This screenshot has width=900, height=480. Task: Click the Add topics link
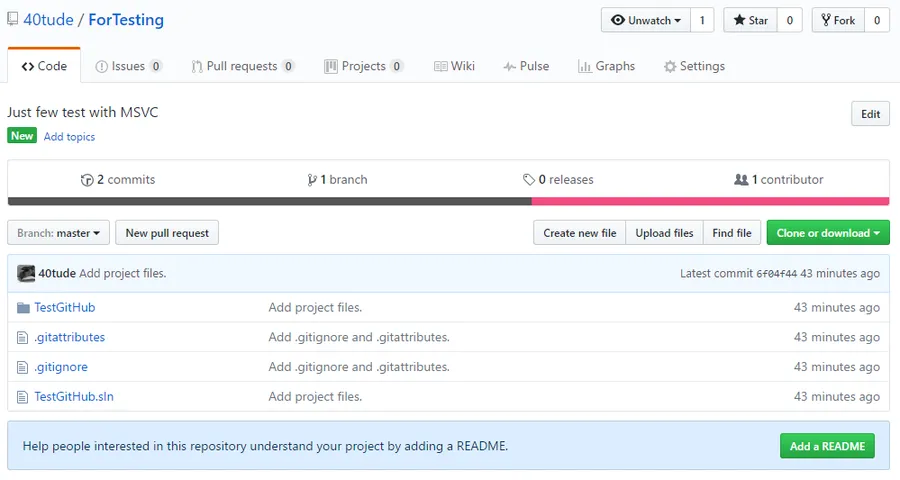coord(69,137)
